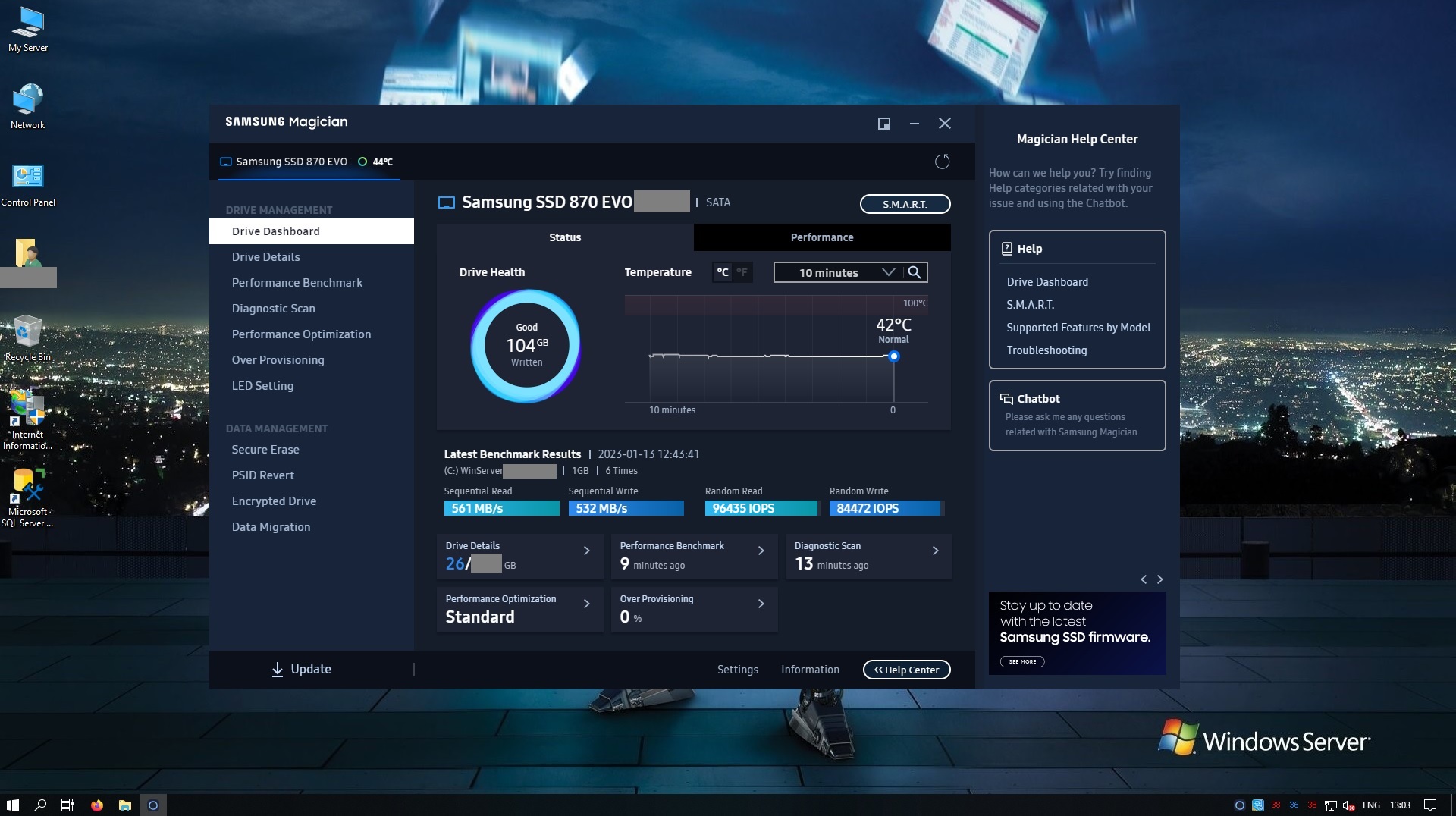Click the Update button label
This screenshot has height=816, width=1456.
pos(311,669)
